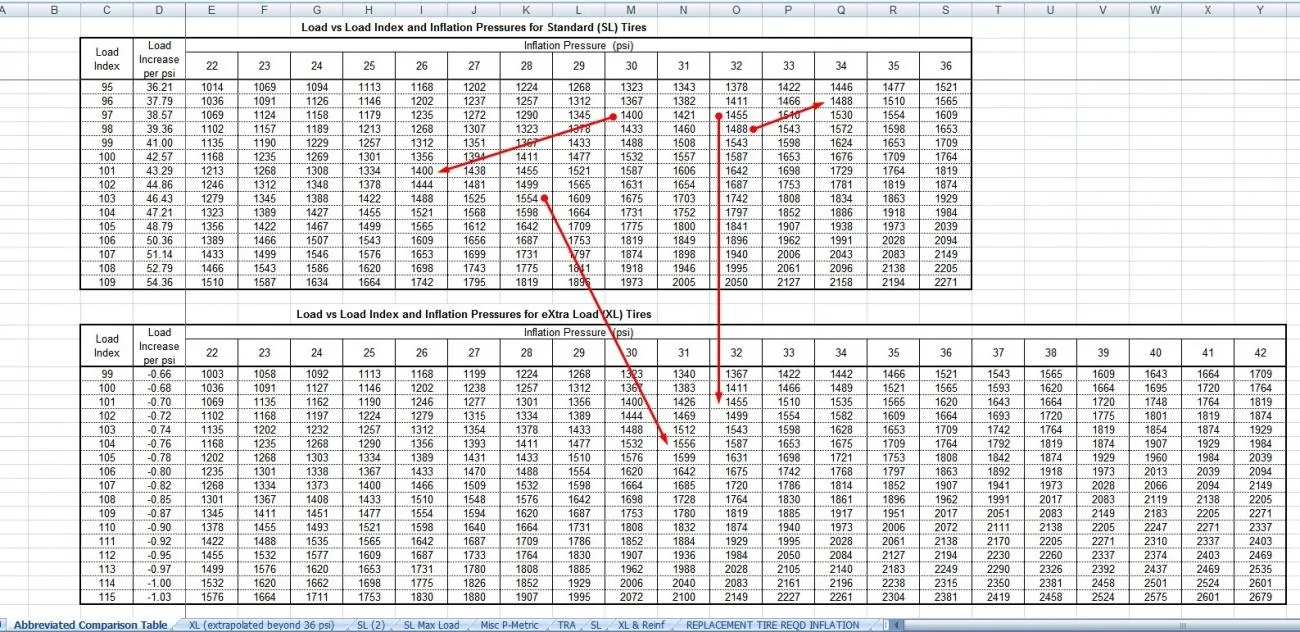This screenshot has width=1300, height=632.
Task: Click the horizontal scrollbar's left arrow
Action: 897,625
